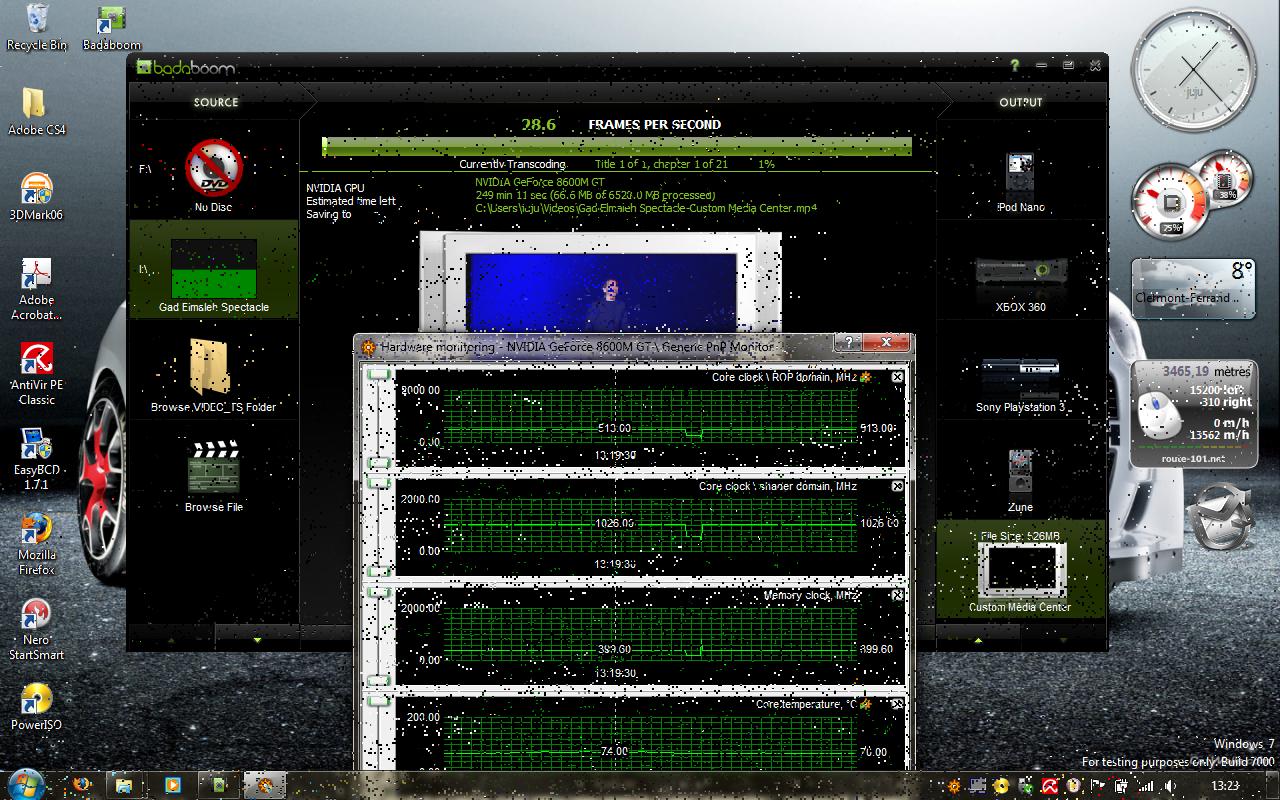Switch to Badaboom taskbar button
1280x800 pixels.
(219, 784)
